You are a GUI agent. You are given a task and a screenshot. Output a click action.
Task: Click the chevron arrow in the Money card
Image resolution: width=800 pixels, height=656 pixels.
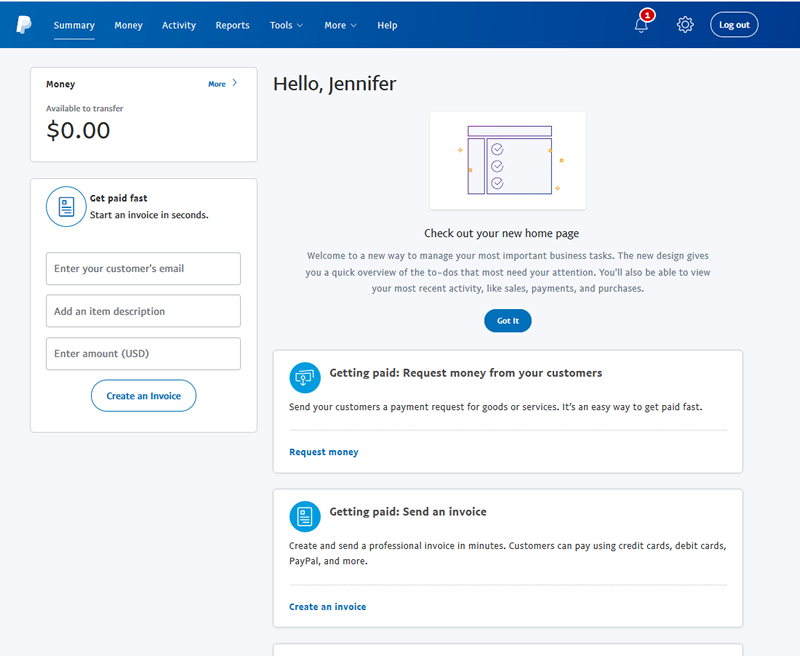tap(235, 83)
